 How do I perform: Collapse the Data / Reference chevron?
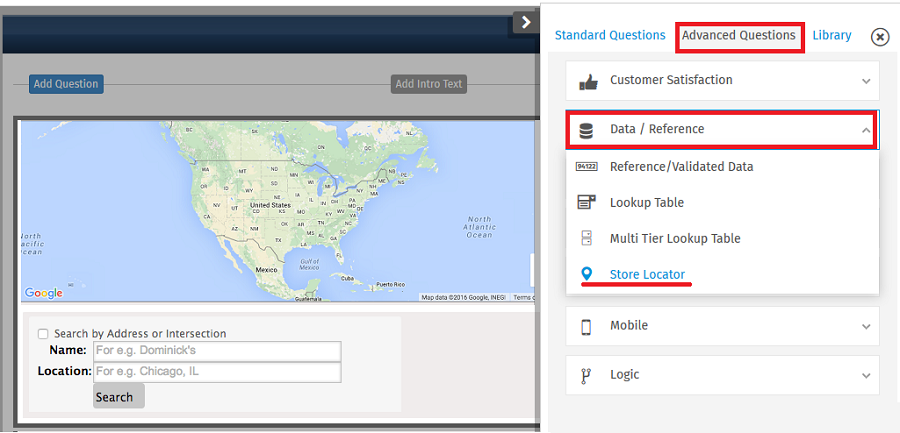point(866,130)
